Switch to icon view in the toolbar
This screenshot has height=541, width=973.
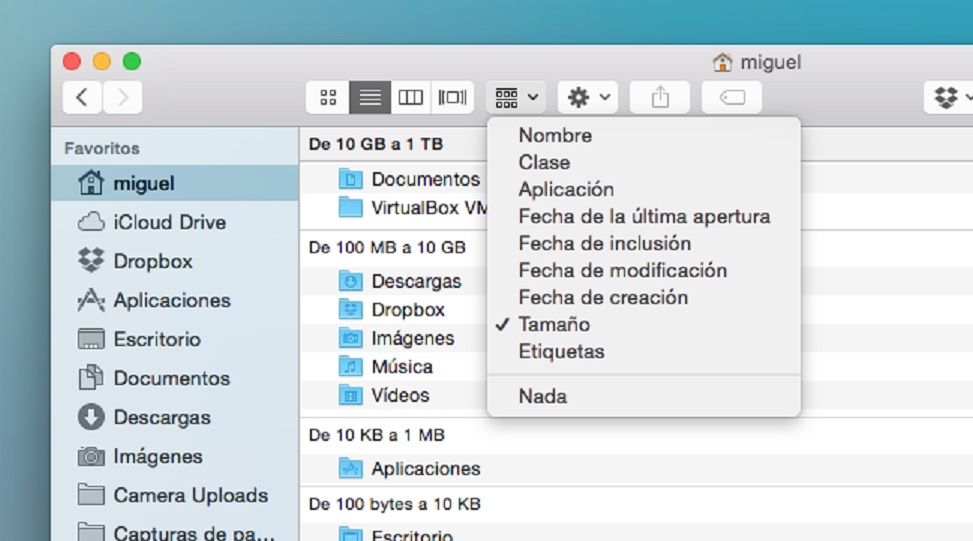328,97
